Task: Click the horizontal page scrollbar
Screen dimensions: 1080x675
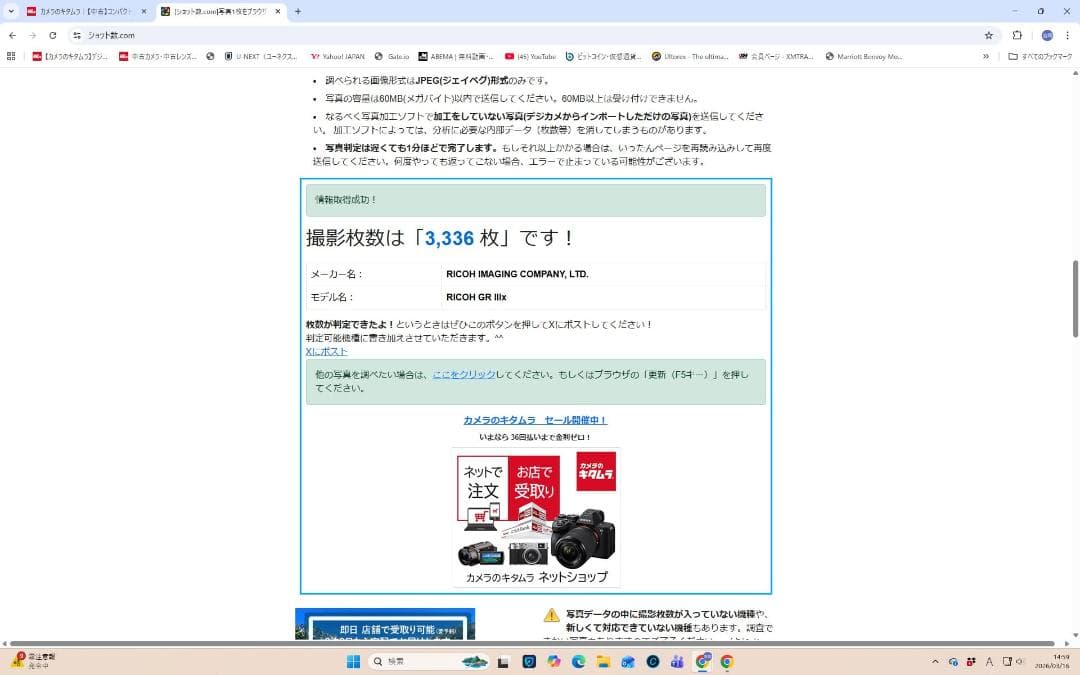Action: tap(532, 643)
